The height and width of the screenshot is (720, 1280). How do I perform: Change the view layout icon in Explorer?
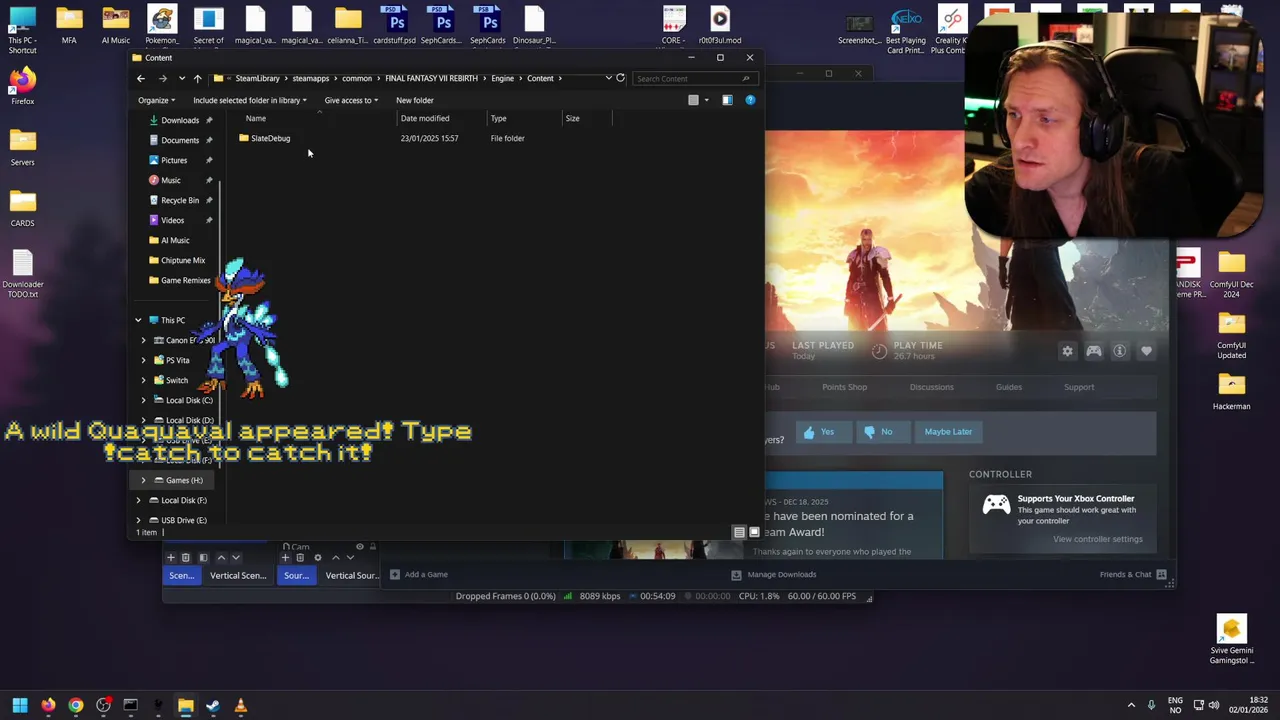tap(693, 100)
